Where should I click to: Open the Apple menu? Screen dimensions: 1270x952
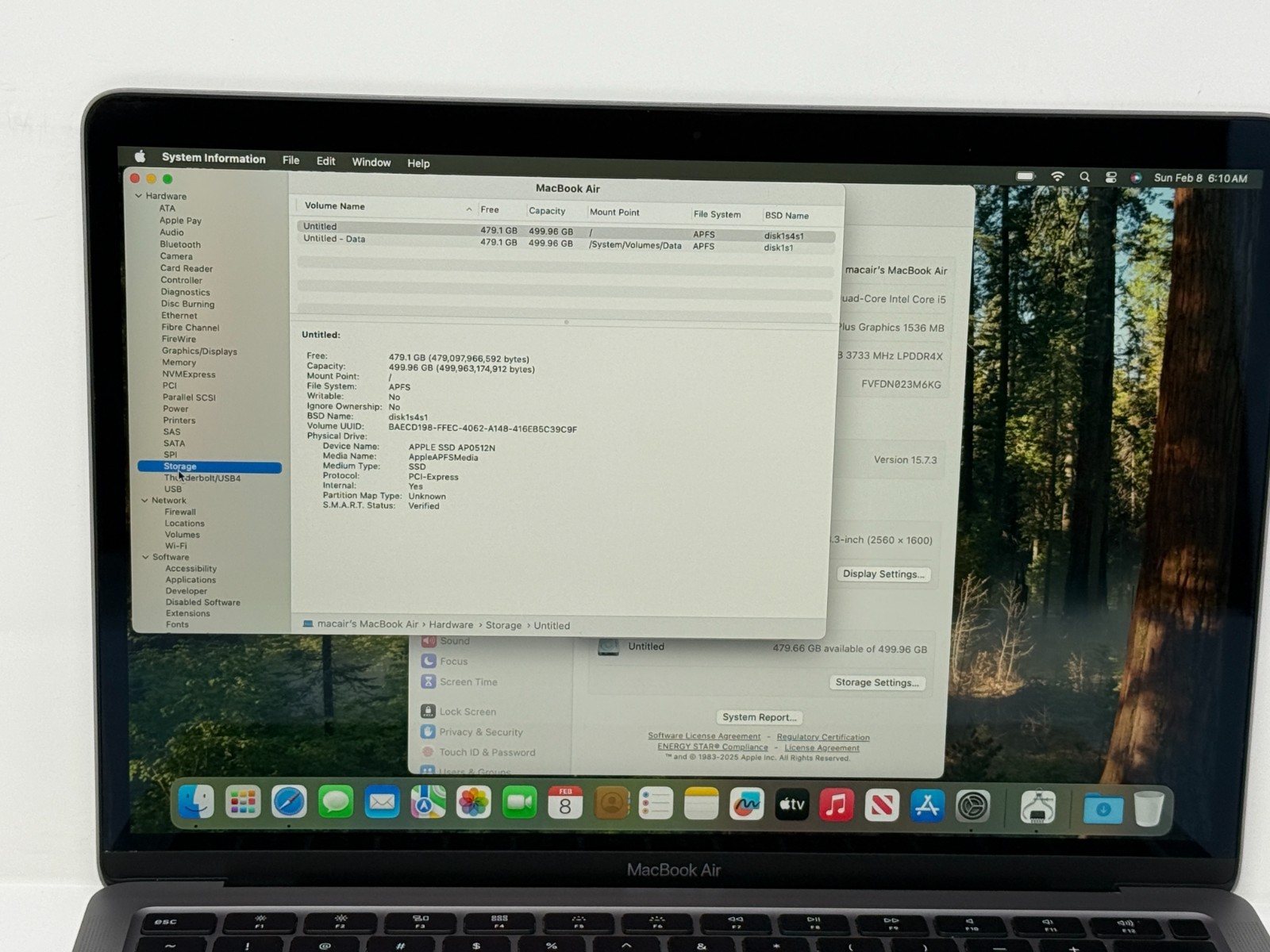140,156
